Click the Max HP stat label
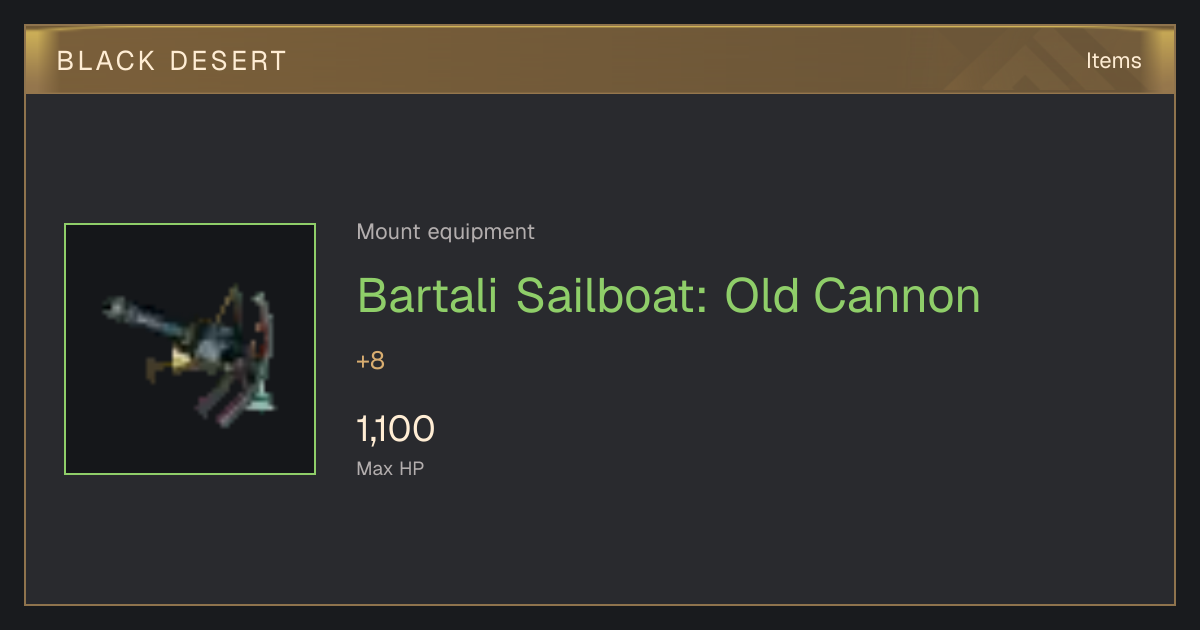Image resolution: width=1200 pixels, height=630 pixels. point(390,468)
